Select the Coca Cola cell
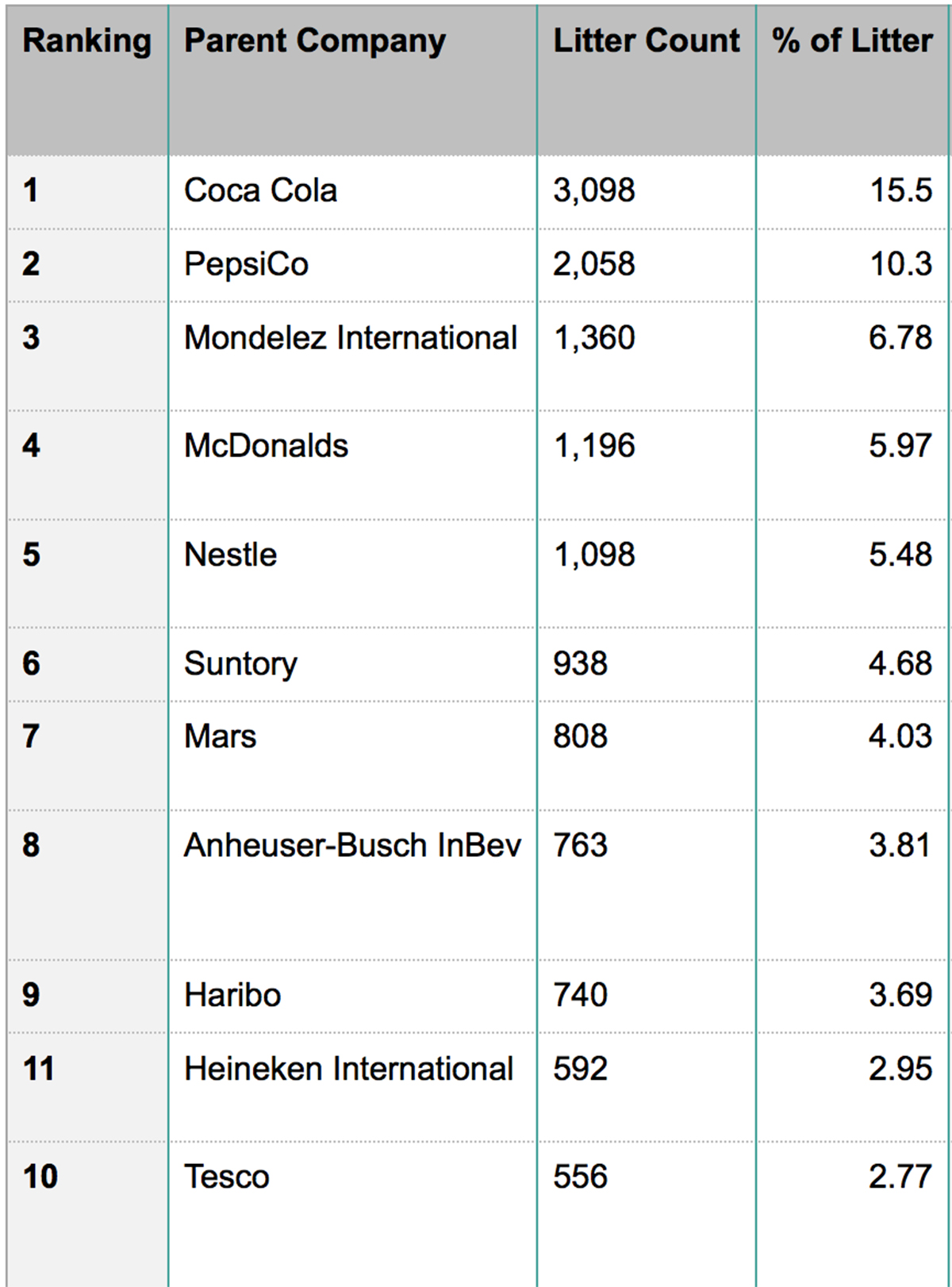Image resolution: width=952 pixels, height=1287 pixels. [x=260, y=191]
